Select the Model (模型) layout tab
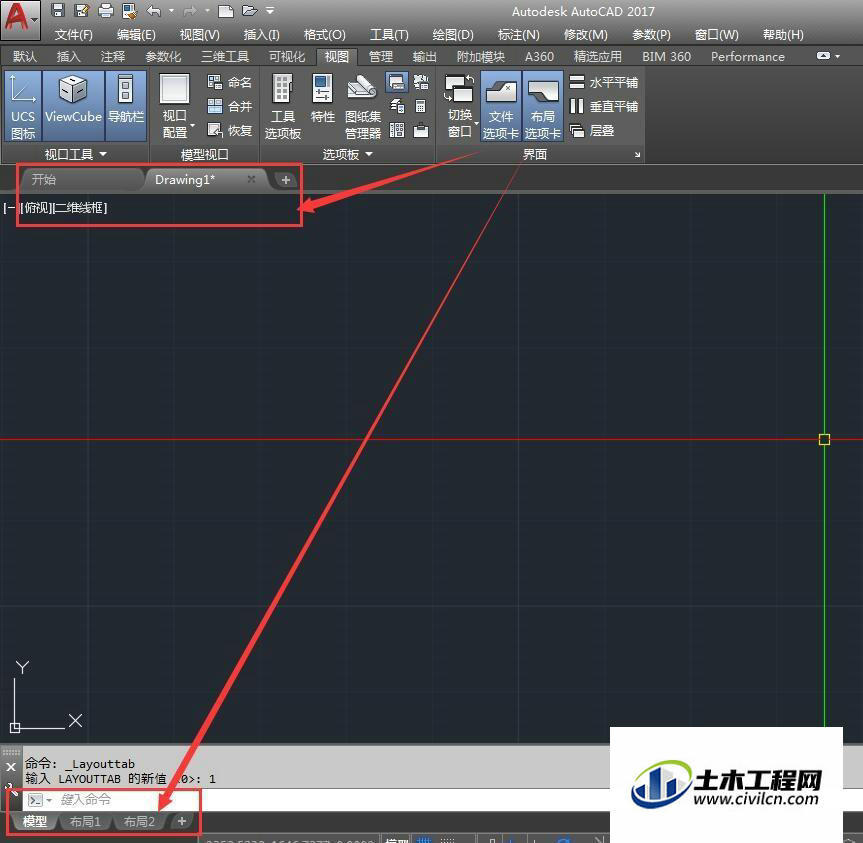The height and width of the screenshot is (843, 863). [35, 822]
